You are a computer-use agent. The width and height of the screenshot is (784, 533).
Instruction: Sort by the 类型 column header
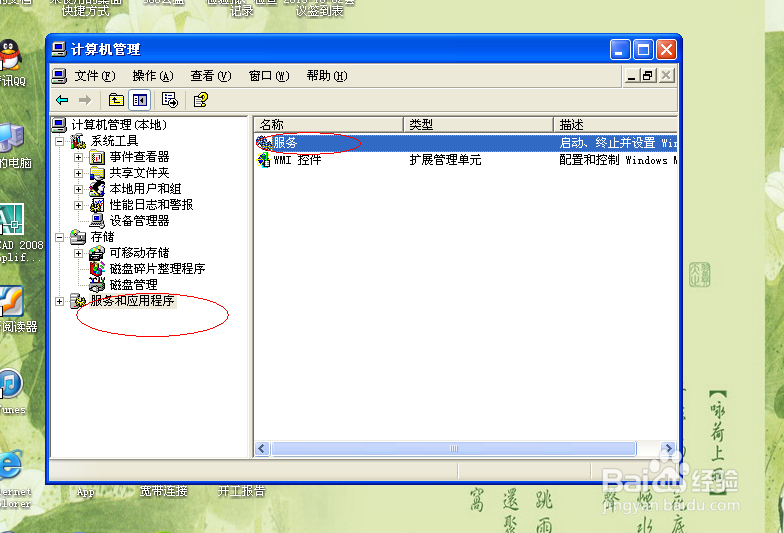pyautogui.click(x=478, y=124)
